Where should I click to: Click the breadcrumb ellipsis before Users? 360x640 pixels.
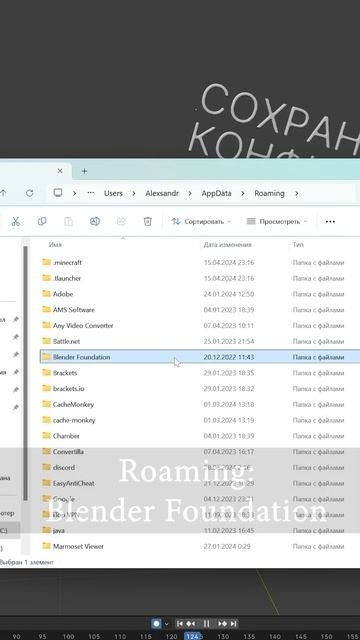(91, 193)
